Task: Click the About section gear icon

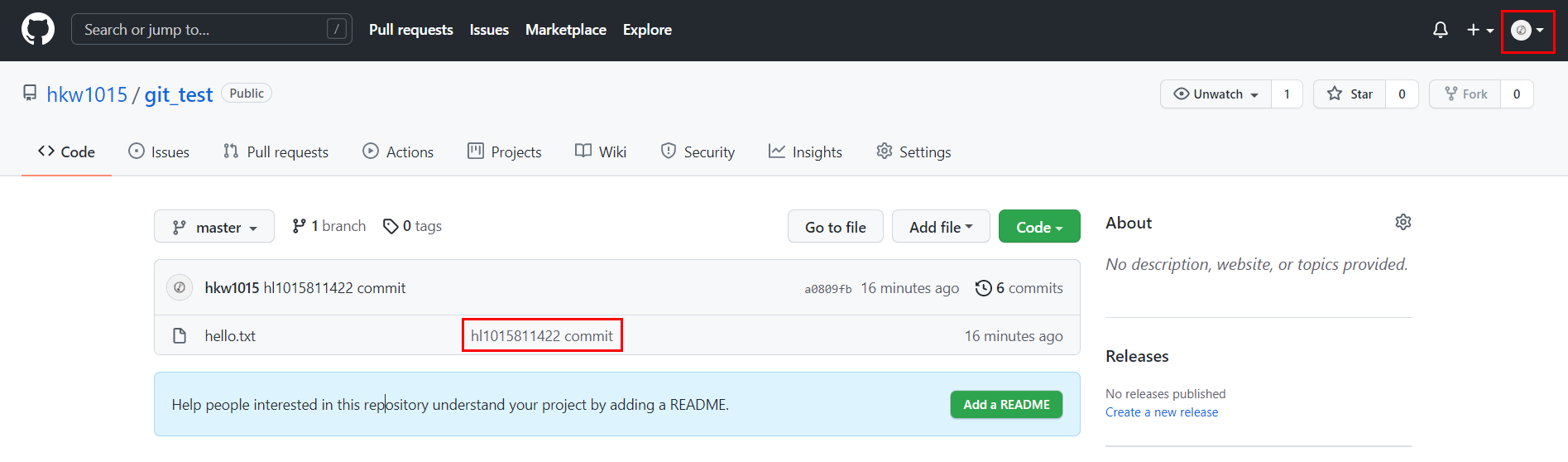Action: click(x=1403, y=222)
